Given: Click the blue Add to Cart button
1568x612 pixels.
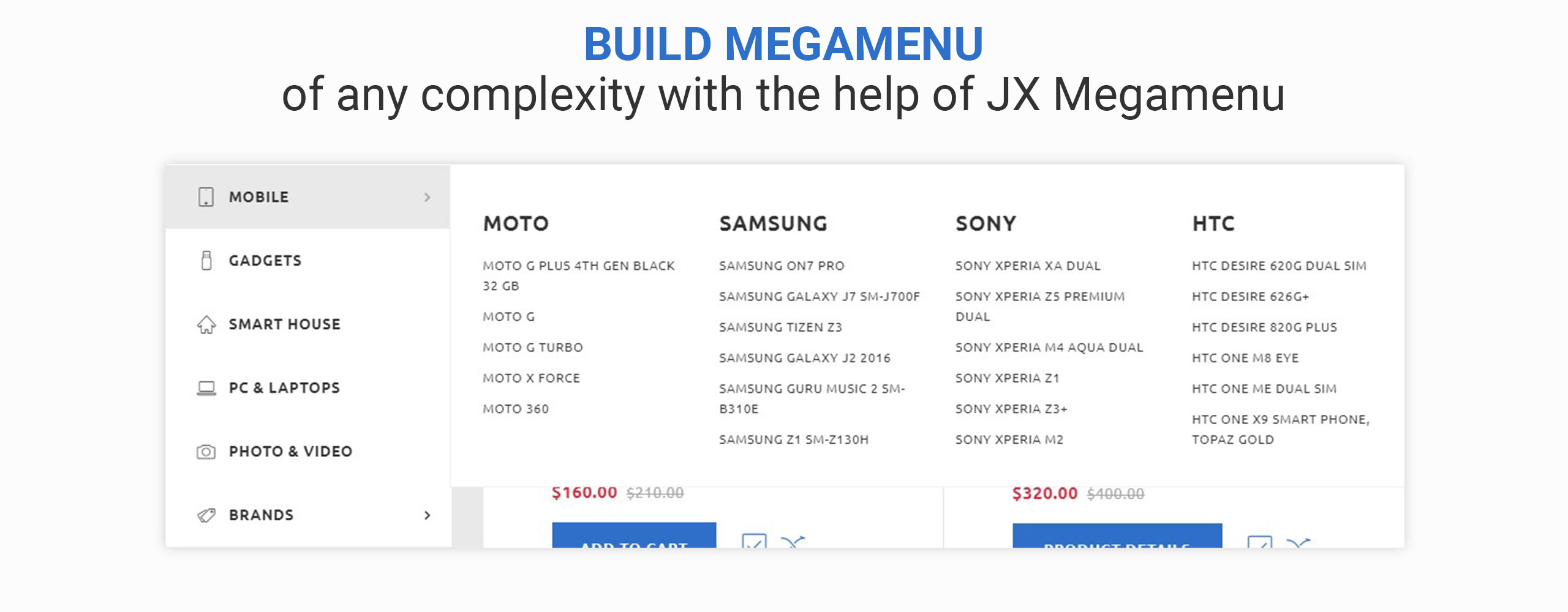Looking at the screenshot, I should pyautogui.click(x=634, y=535).
